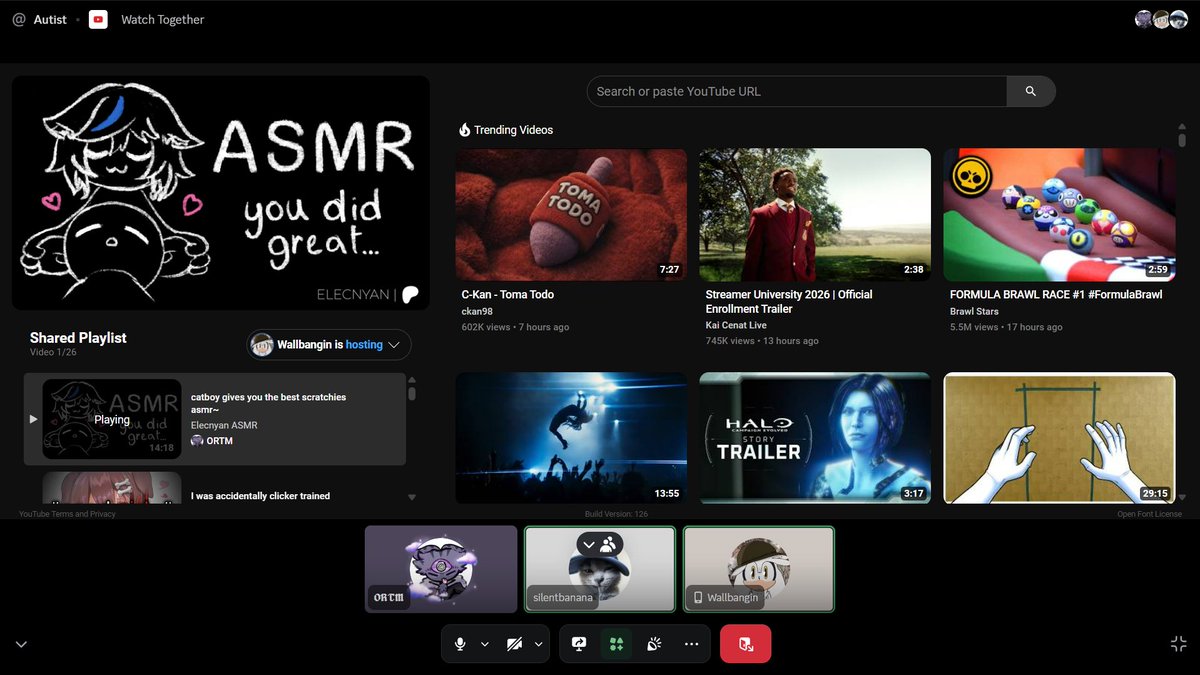Click the Brawl Stars channel name
1200x675 pixels.
tap(974, 312)
